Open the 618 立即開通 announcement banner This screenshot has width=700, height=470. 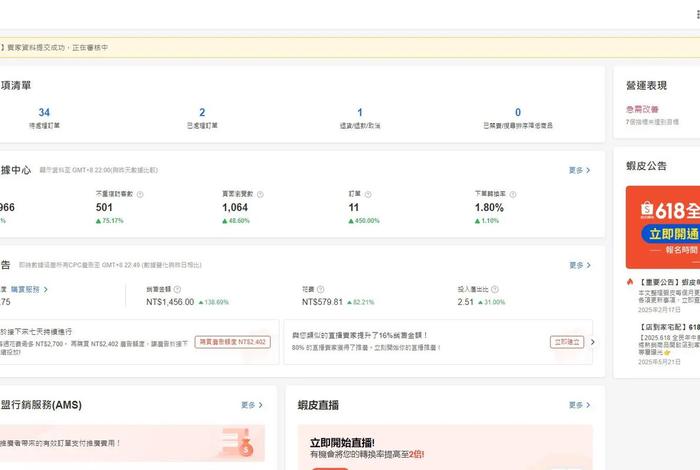coord(663,227)
